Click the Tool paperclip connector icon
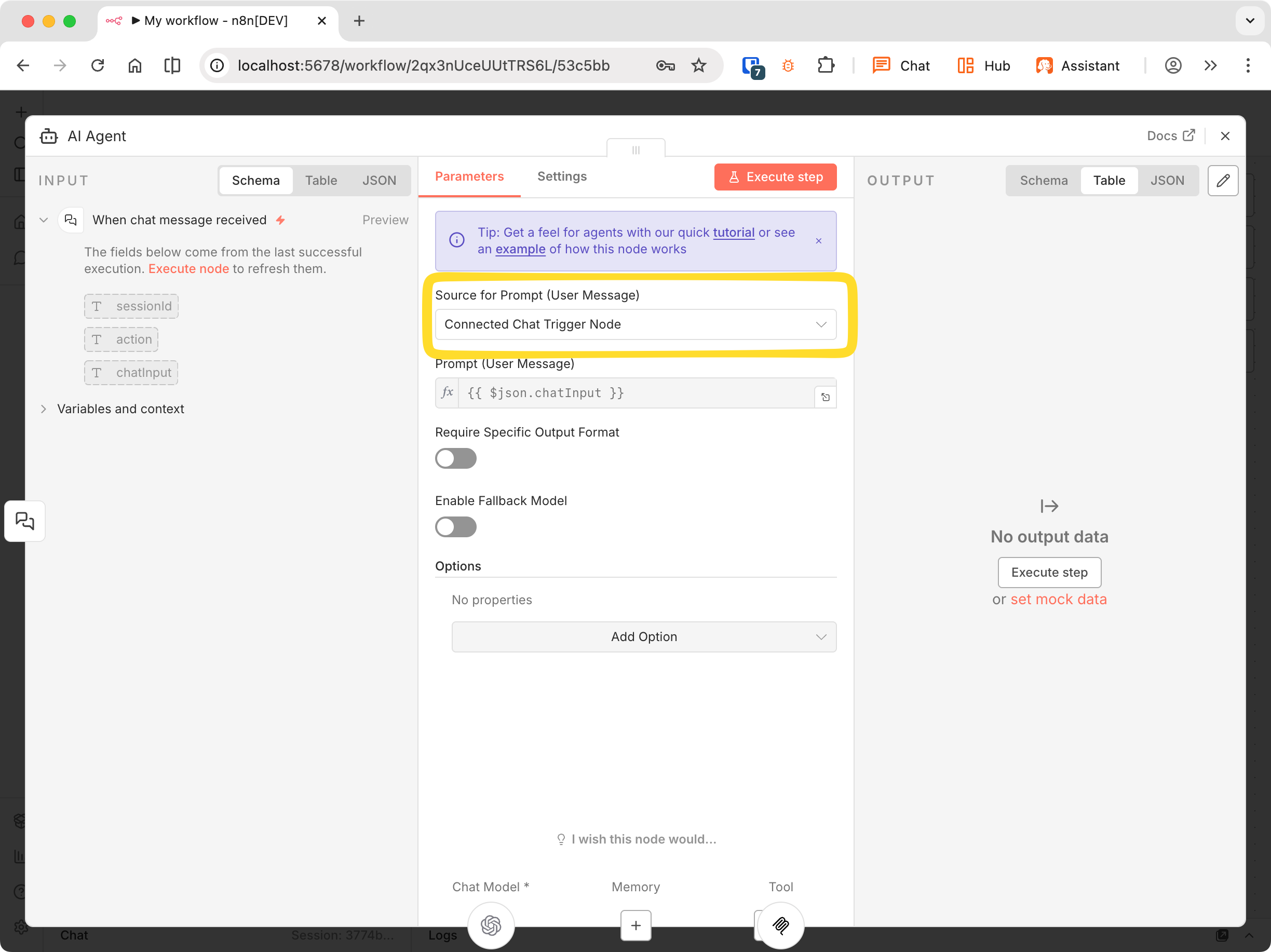The width and height of the screenshot is (1271, 952). click(780, 926)
